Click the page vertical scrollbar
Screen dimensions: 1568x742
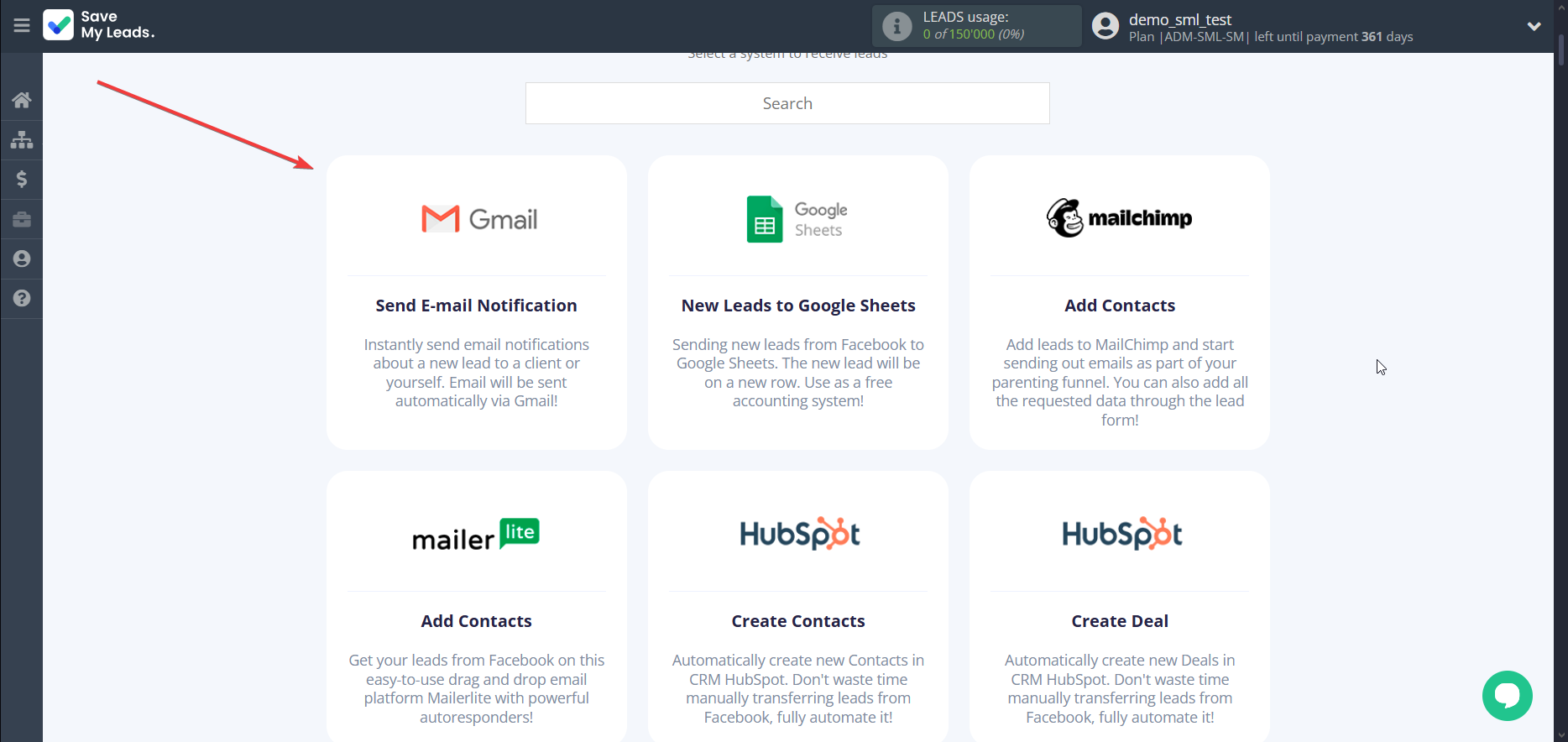[x=1560, y=336]
